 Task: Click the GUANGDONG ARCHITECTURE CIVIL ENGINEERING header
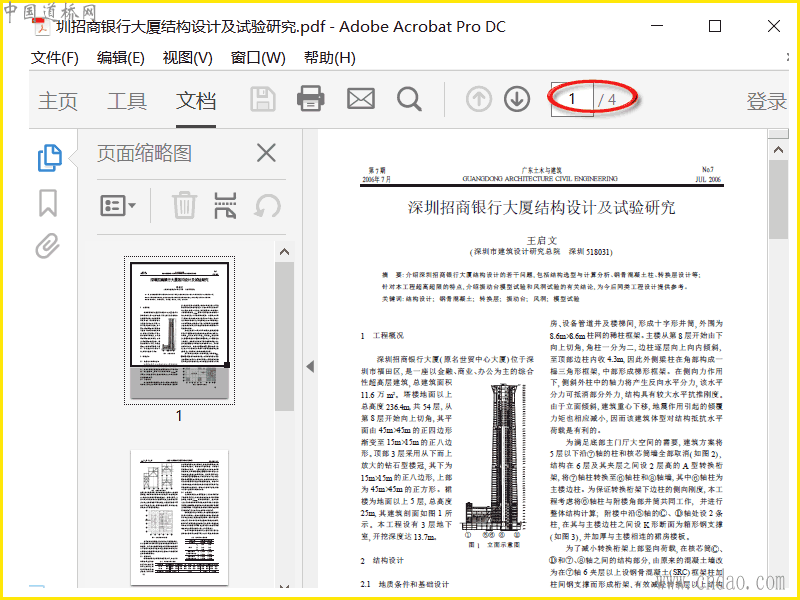[x=540, y=179]
